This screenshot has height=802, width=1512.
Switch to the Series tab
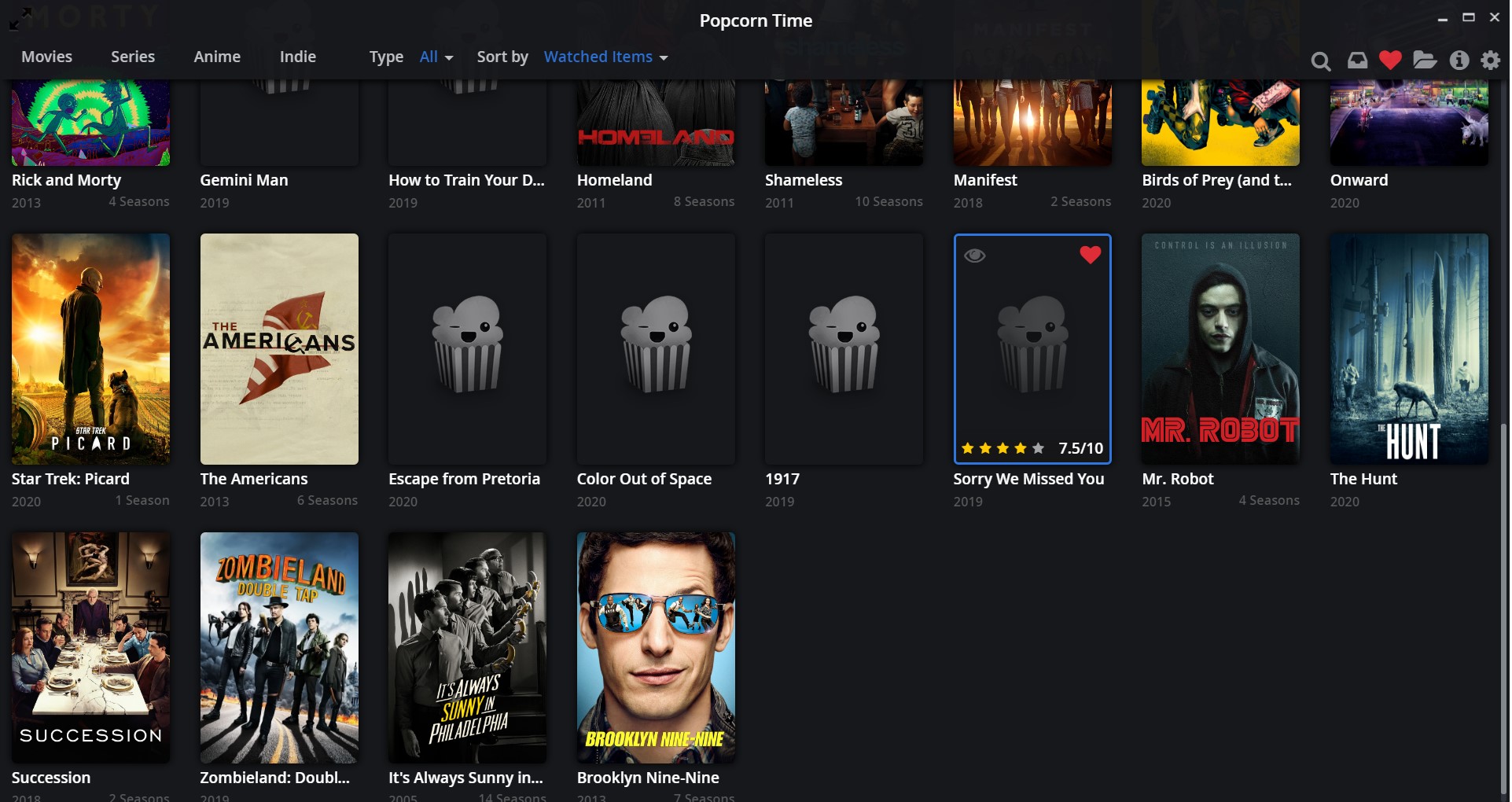132,57
